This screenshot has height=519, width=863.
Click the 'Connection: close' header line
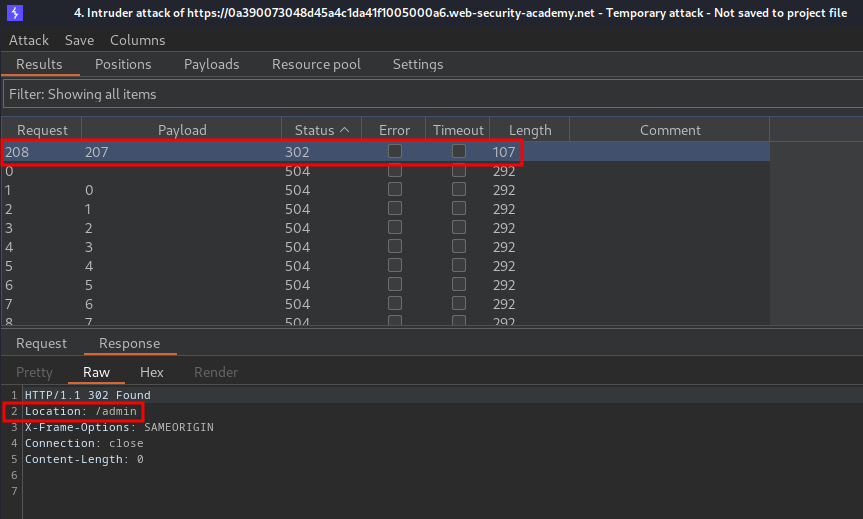pyautogui.click(x=84, y=443)
